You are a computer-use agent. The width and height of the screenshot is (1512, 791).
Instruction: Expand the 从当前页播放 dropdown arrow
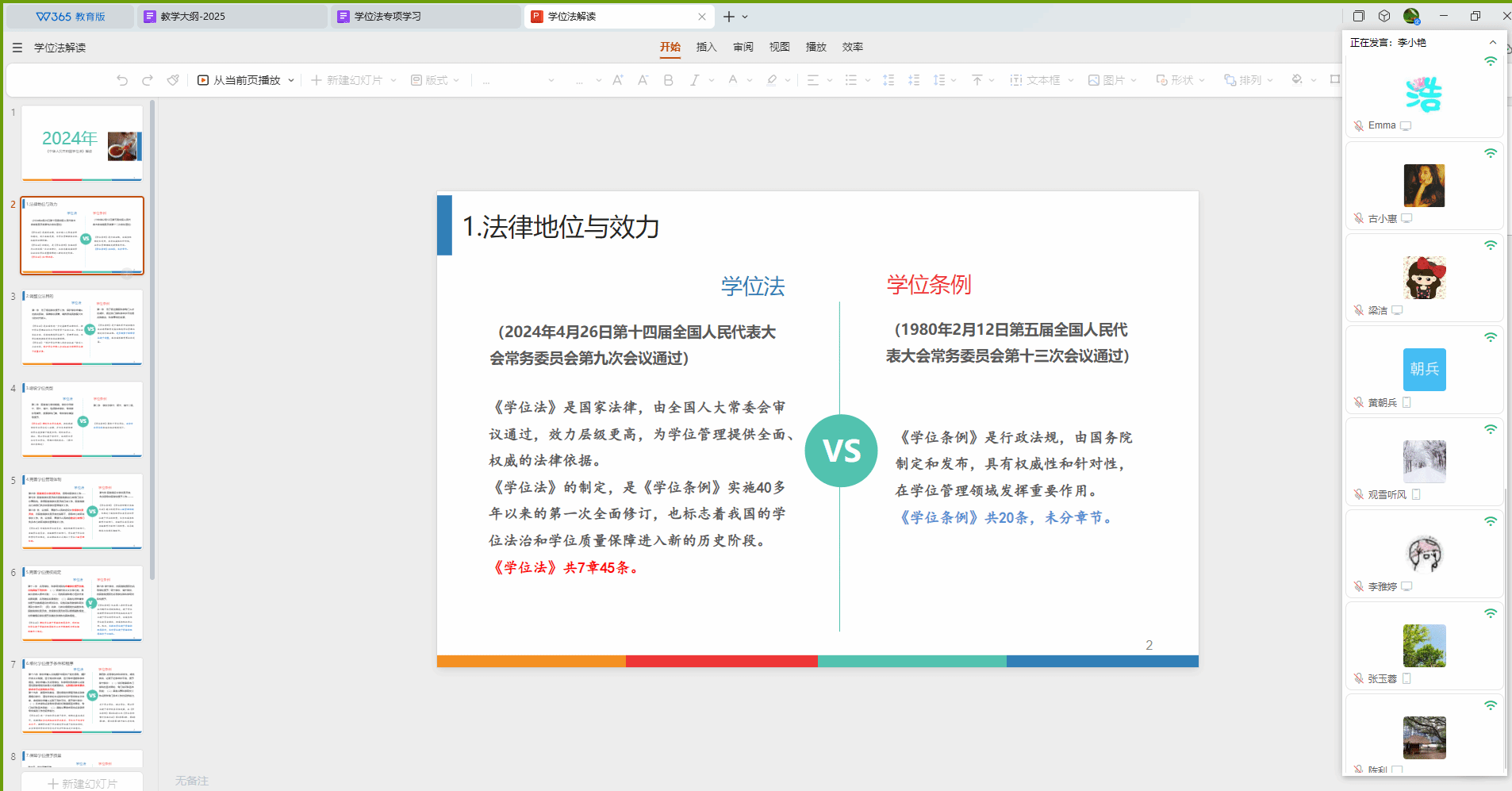[x=291, y=80]
